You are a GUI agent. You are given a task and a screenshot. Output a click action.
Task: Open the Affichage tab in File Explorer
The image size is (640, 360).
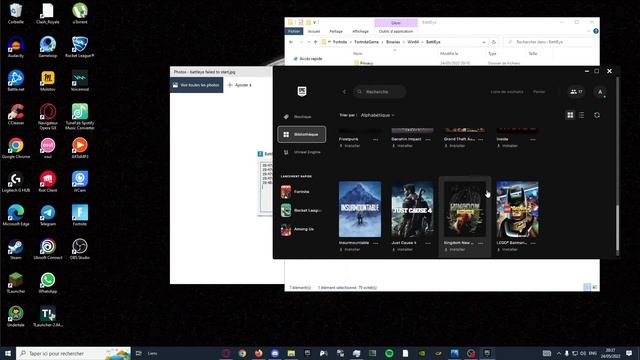coord(360,31)
